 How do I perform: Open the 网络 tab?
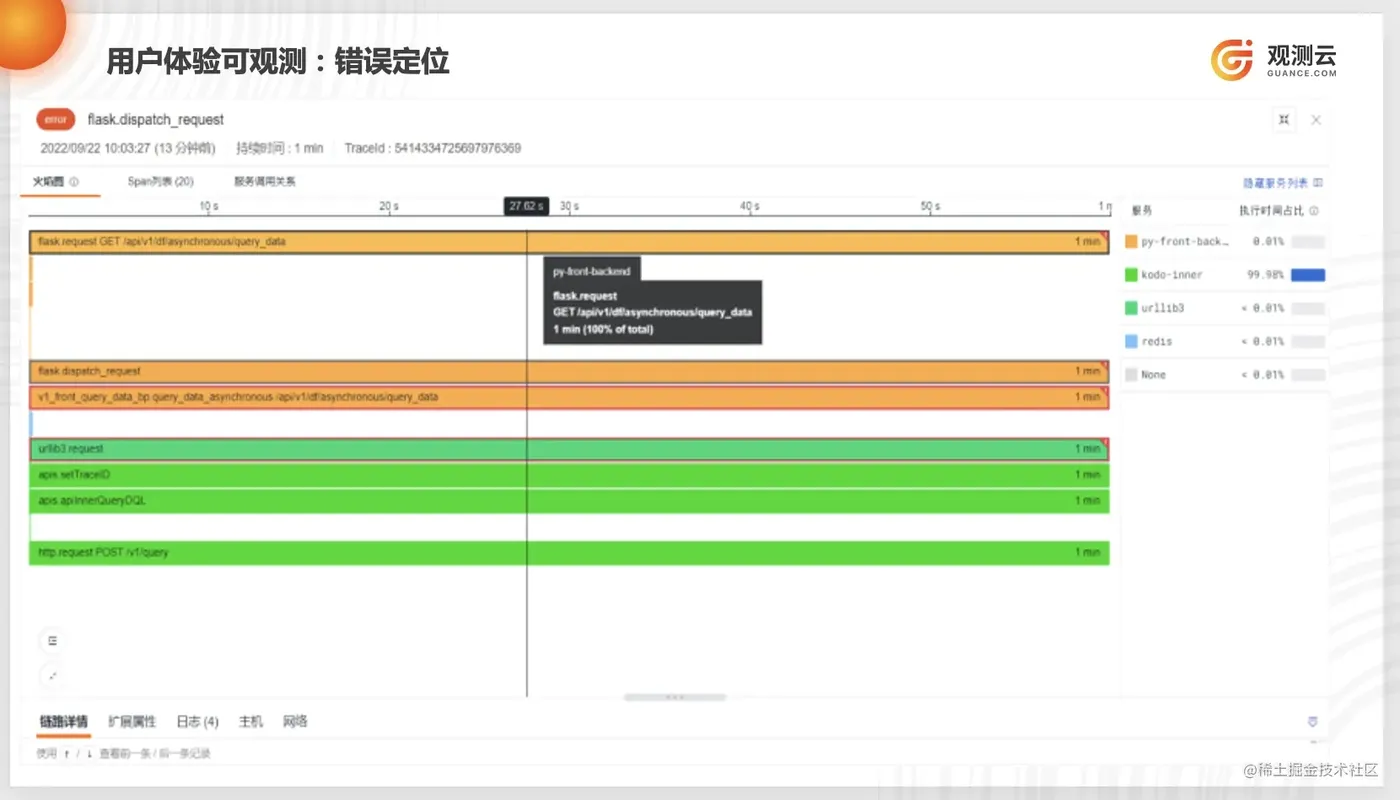(295, 722)
